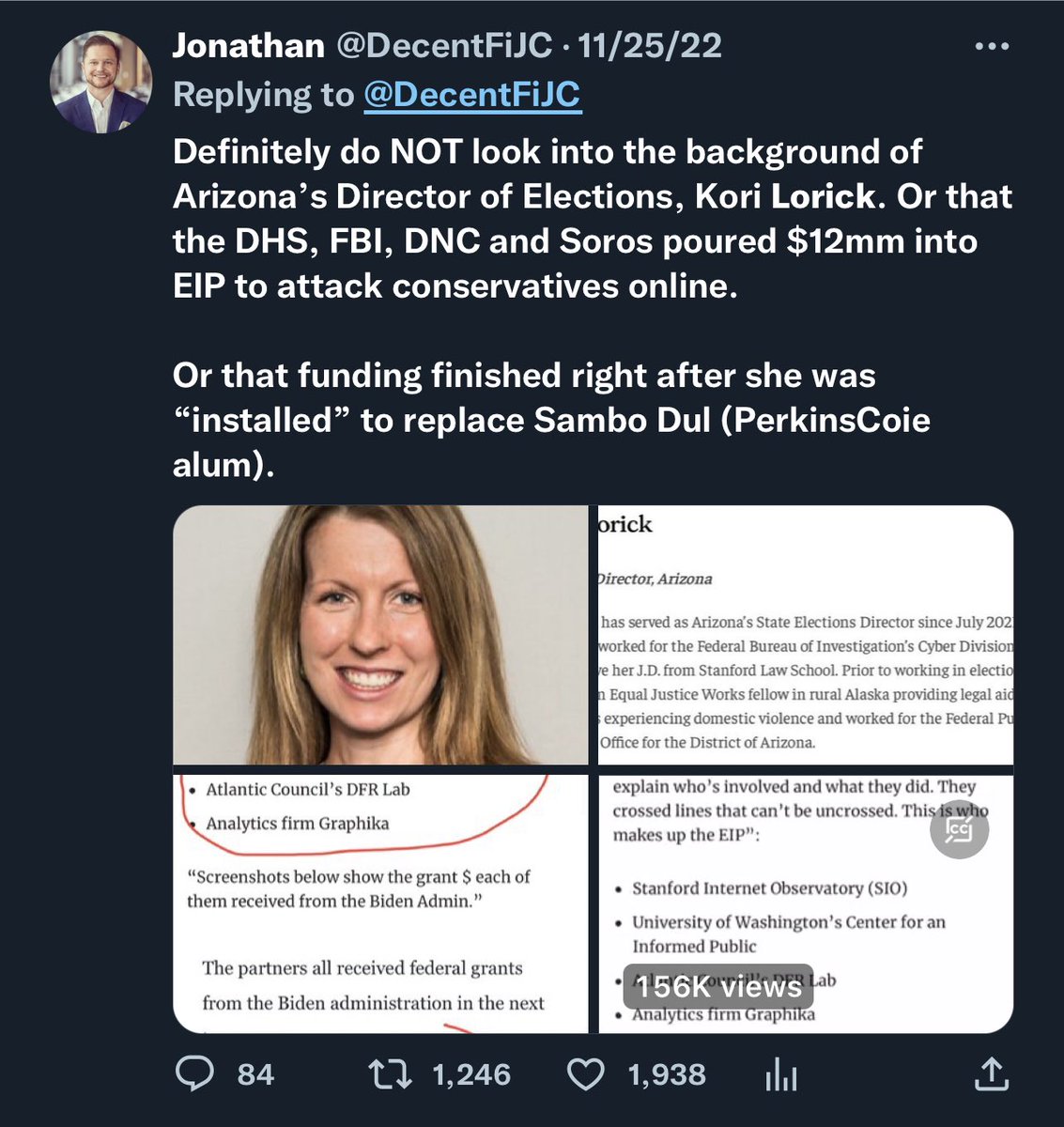Click the display name Jonathan

coord(248,45)
